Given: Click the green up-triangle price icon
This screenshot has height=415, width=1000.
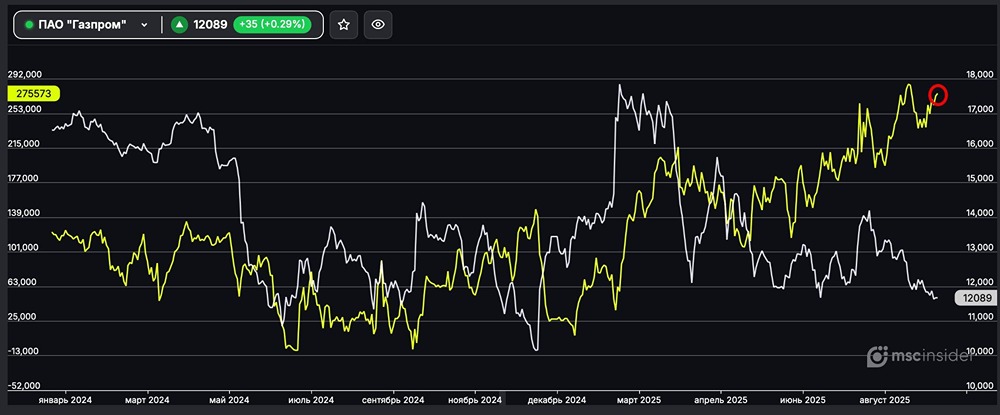Looking at the screenshot, I should pos(179,25).
